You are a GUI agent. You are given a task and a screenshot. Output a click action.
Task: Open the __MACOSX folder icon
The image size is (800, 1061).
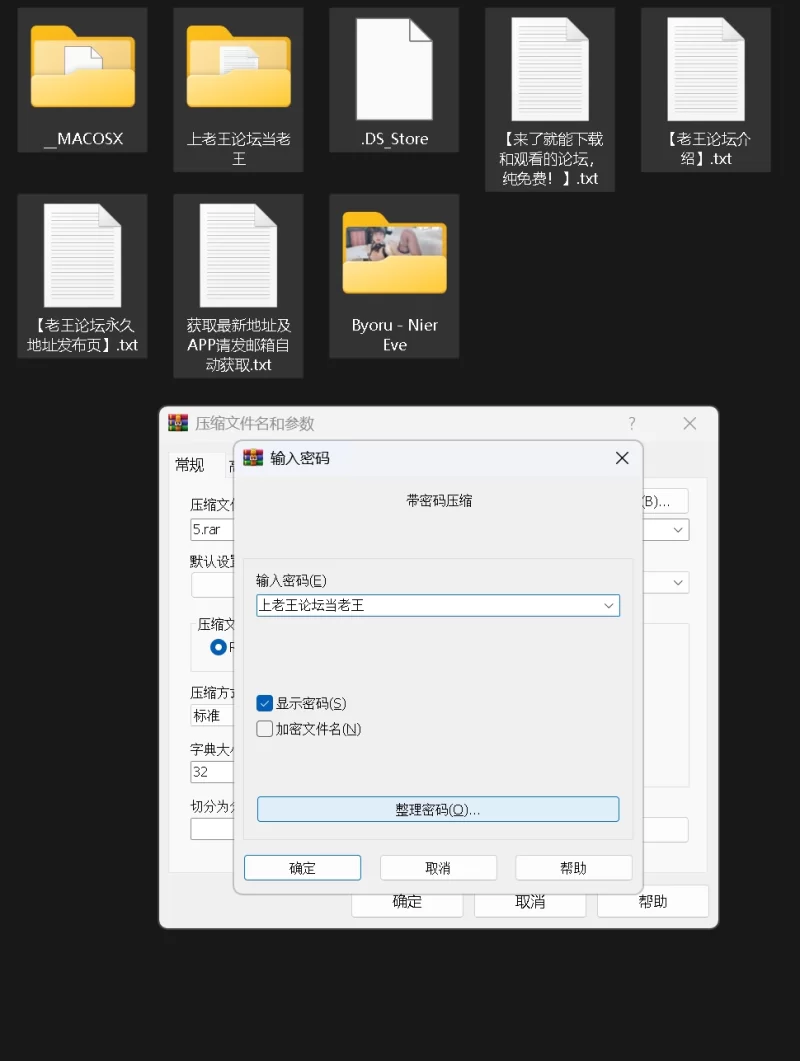point(83,69)
